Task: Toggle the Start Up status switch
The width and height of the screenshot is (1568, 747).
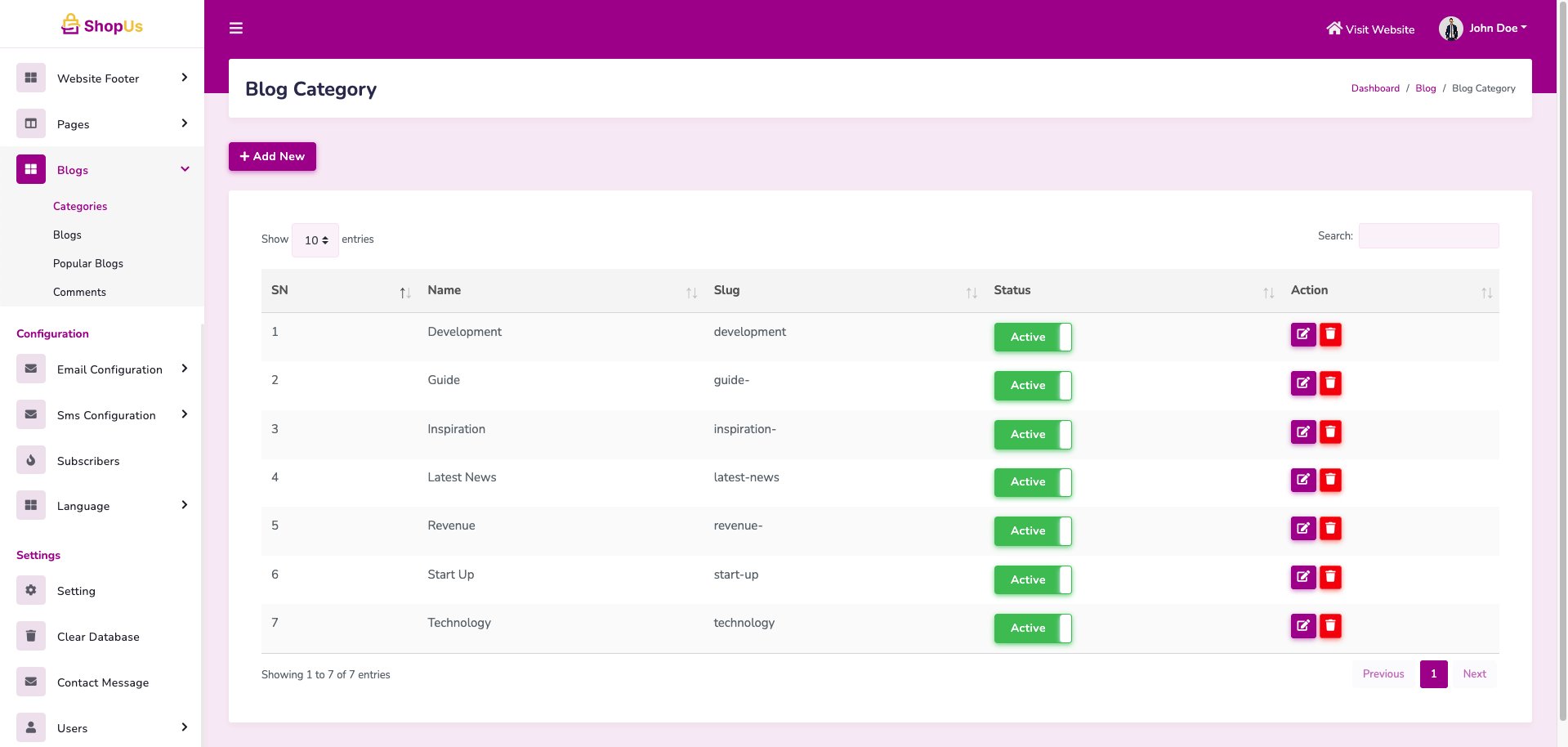Action: 1032,579
